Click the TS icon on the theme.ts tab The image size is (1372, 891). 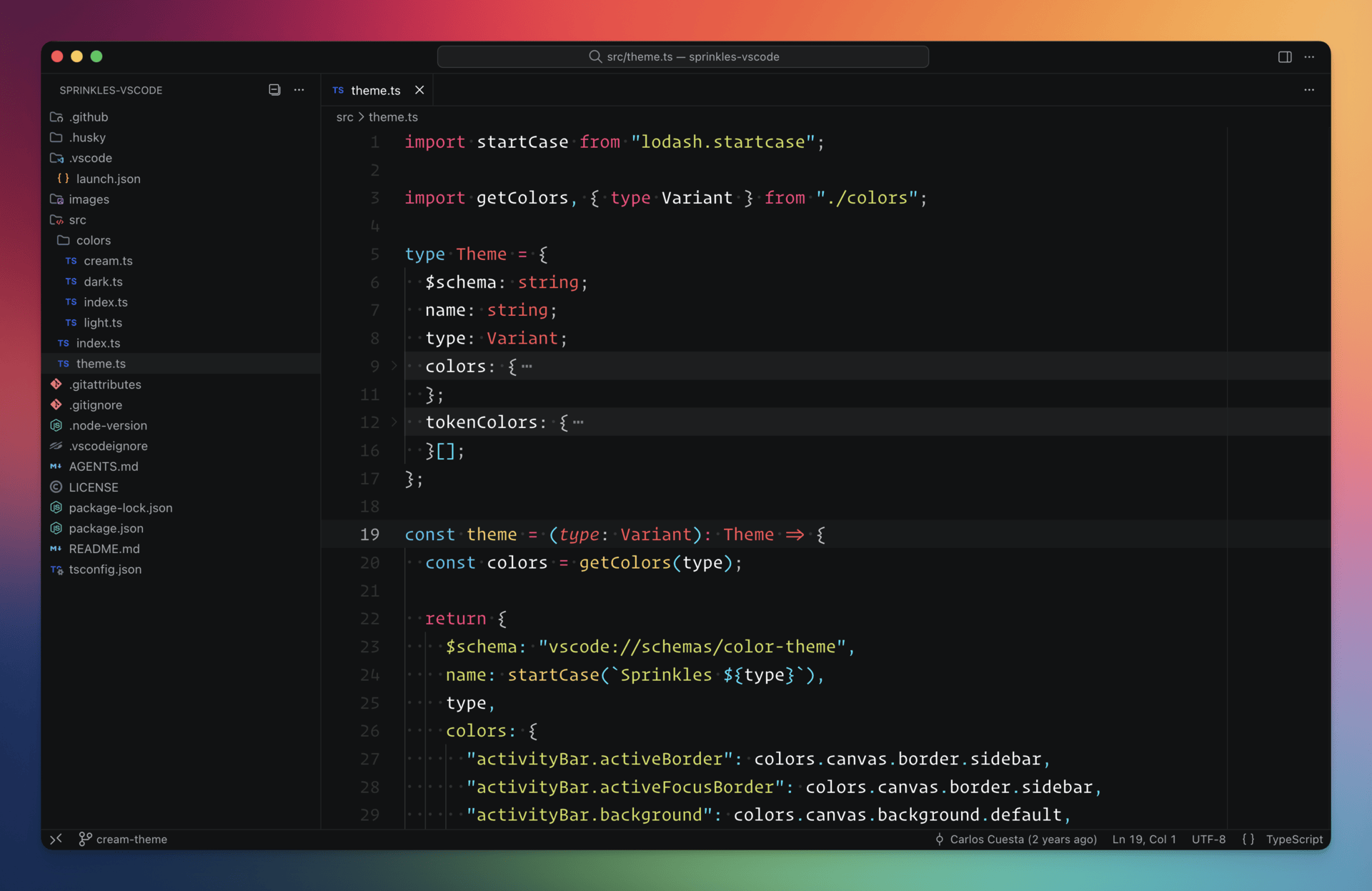pos(337,90)
